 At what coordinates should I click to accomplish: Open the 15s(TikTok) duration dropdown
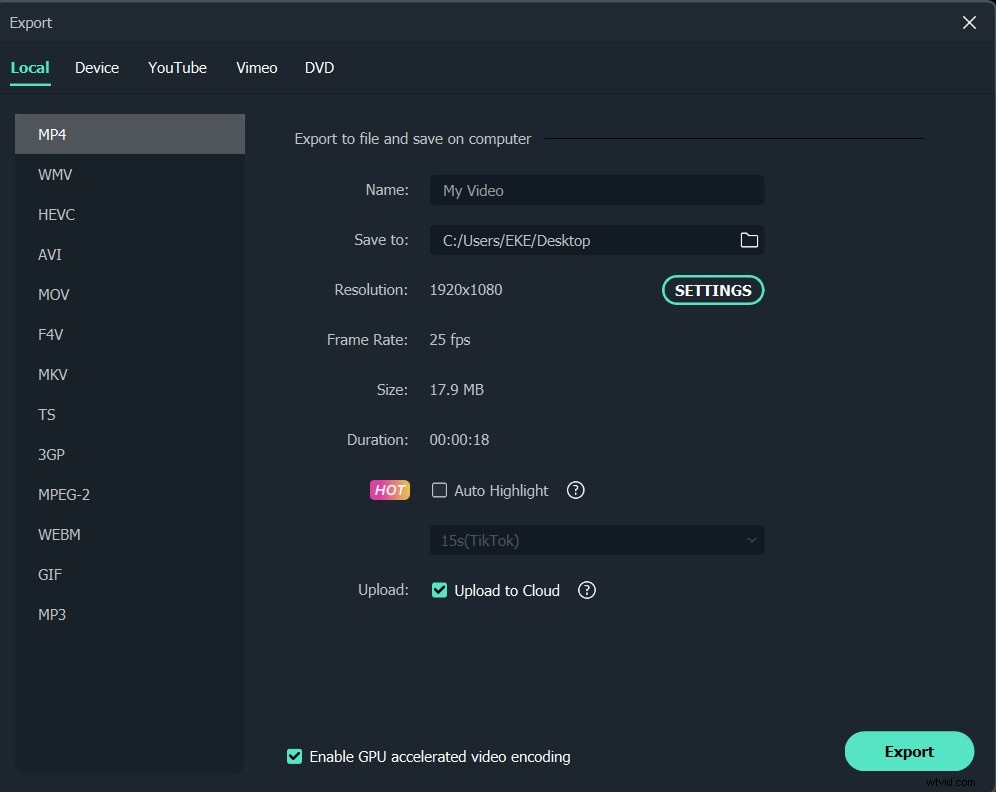[x=596, y=540]
